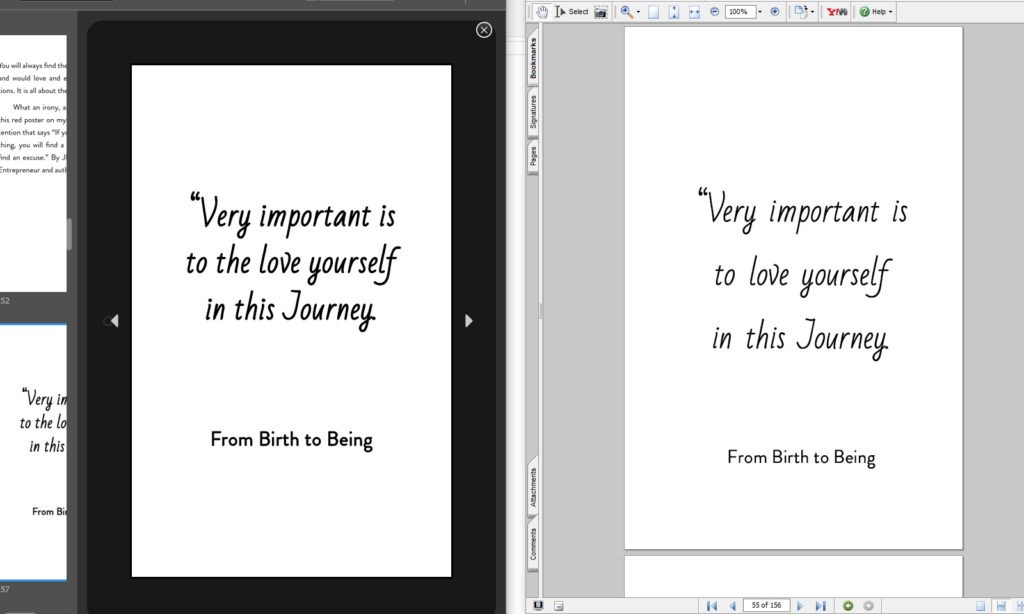
Task: Set view to Actual Size page icon
Action: coord(653,12)
